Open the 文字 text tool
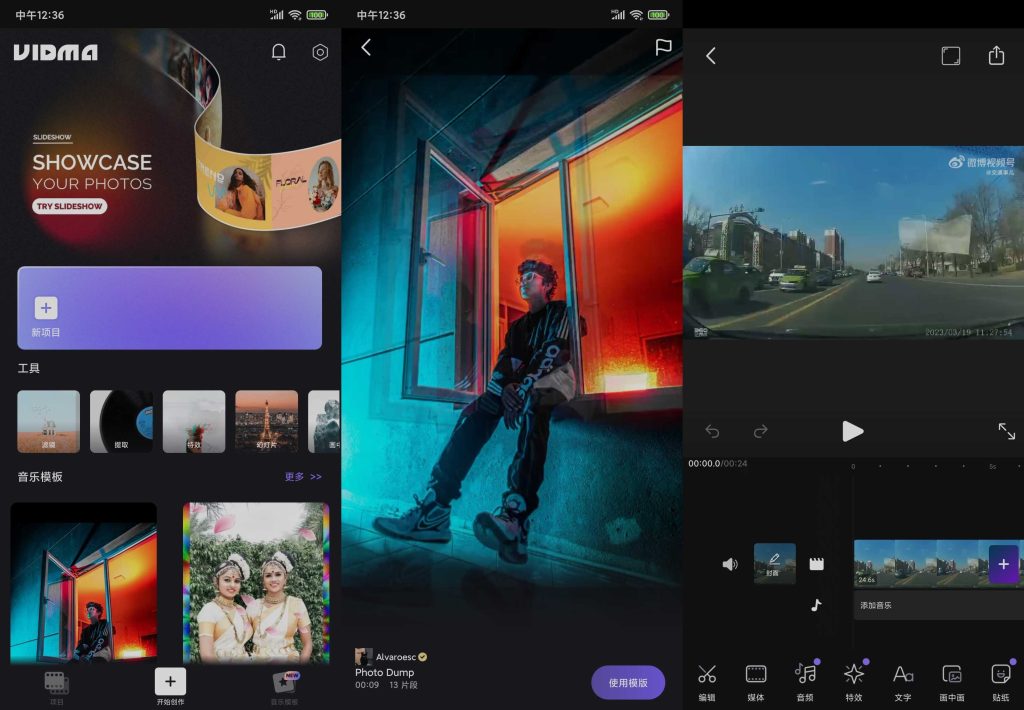The height and width of the screenshot is (710, 1024). pos(903,680)
